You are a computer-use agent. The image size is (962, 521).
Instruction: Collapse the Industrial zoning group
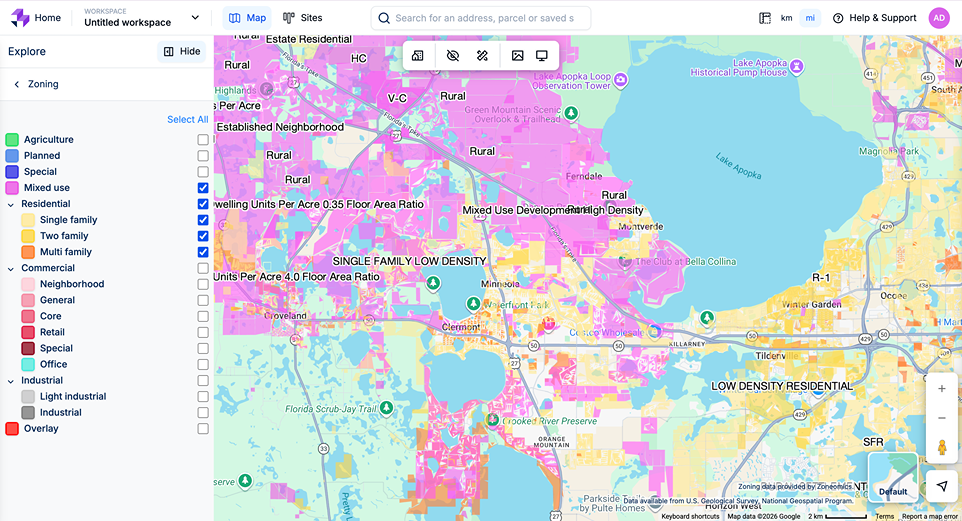[11, 381]
